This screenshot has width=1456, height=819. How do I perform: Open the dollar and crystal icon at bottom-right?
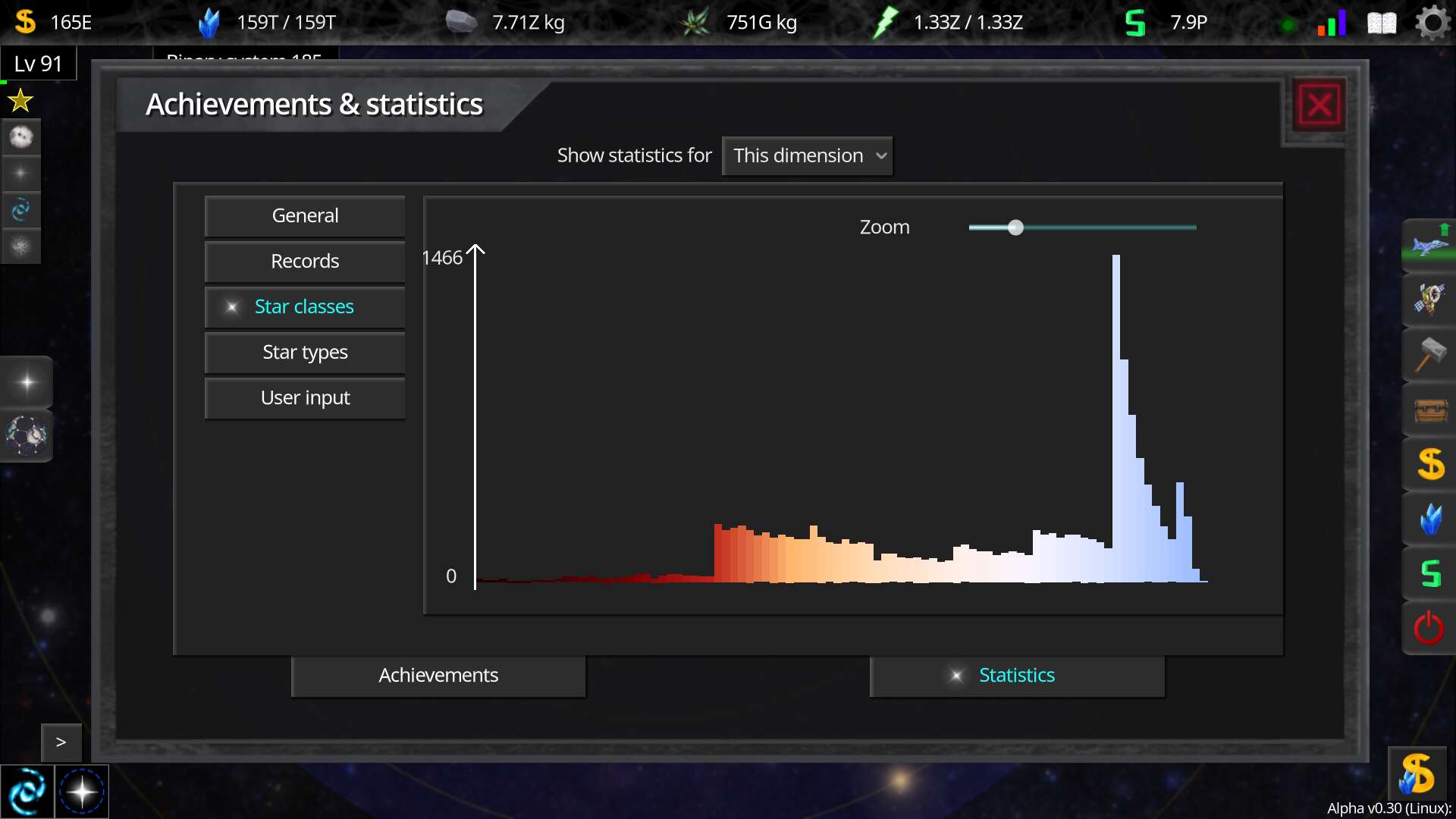1416,773
